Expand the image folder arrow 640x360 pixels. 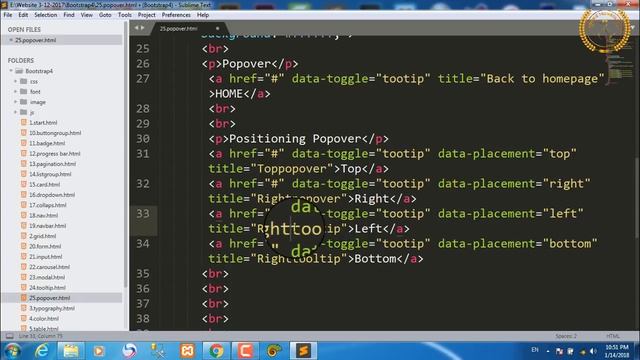pos(16,102)
